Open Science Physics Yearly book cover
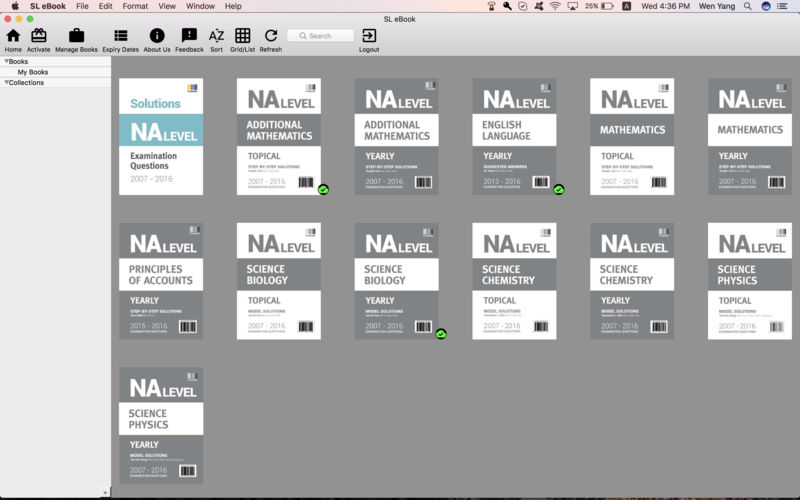 pos(161,425)
